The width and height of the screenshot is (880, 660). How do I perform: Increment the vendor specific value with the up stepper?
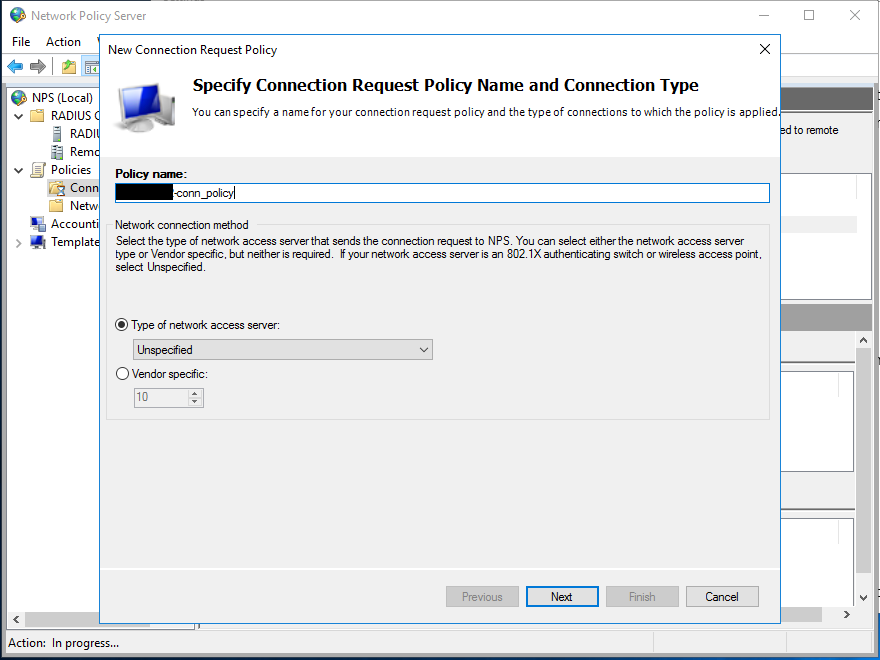(196, 393)
